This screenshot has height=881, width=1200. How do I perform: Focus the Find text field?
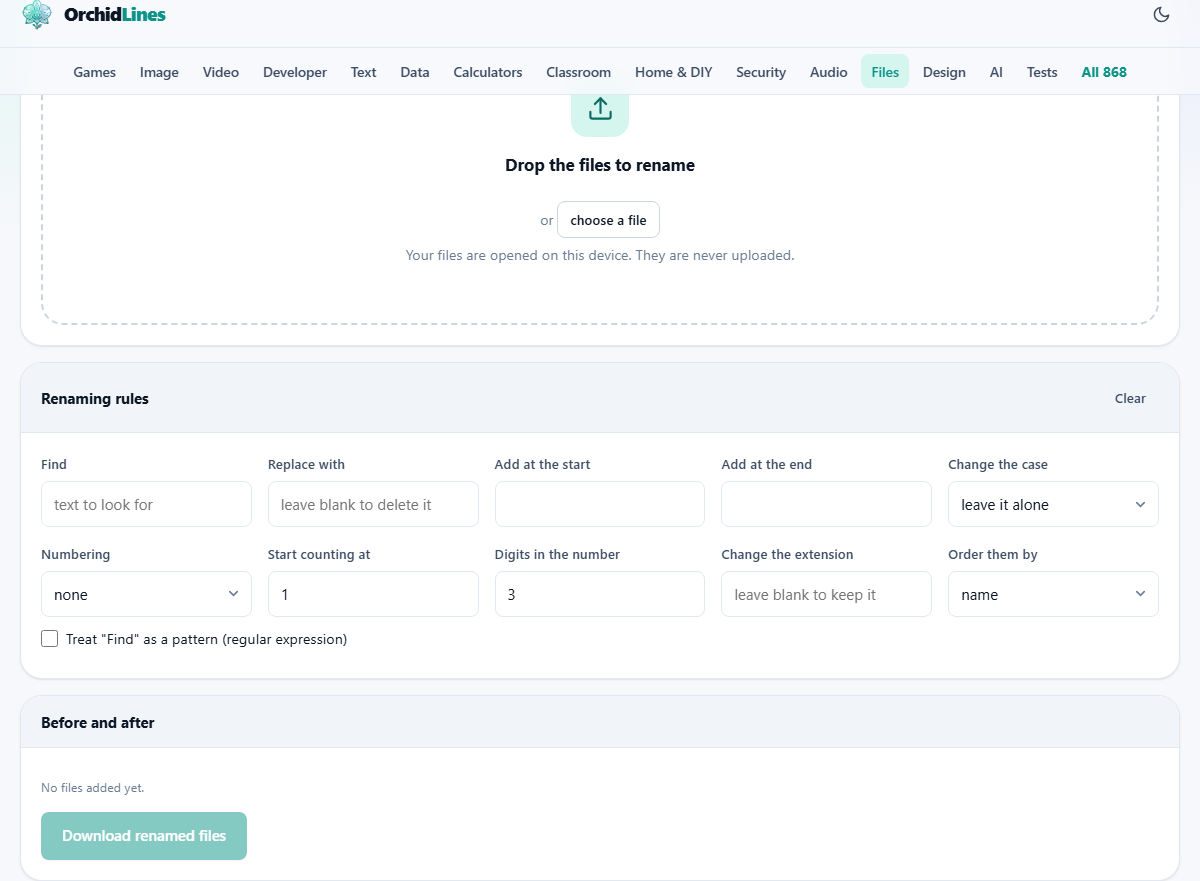(x=146, y=504)
